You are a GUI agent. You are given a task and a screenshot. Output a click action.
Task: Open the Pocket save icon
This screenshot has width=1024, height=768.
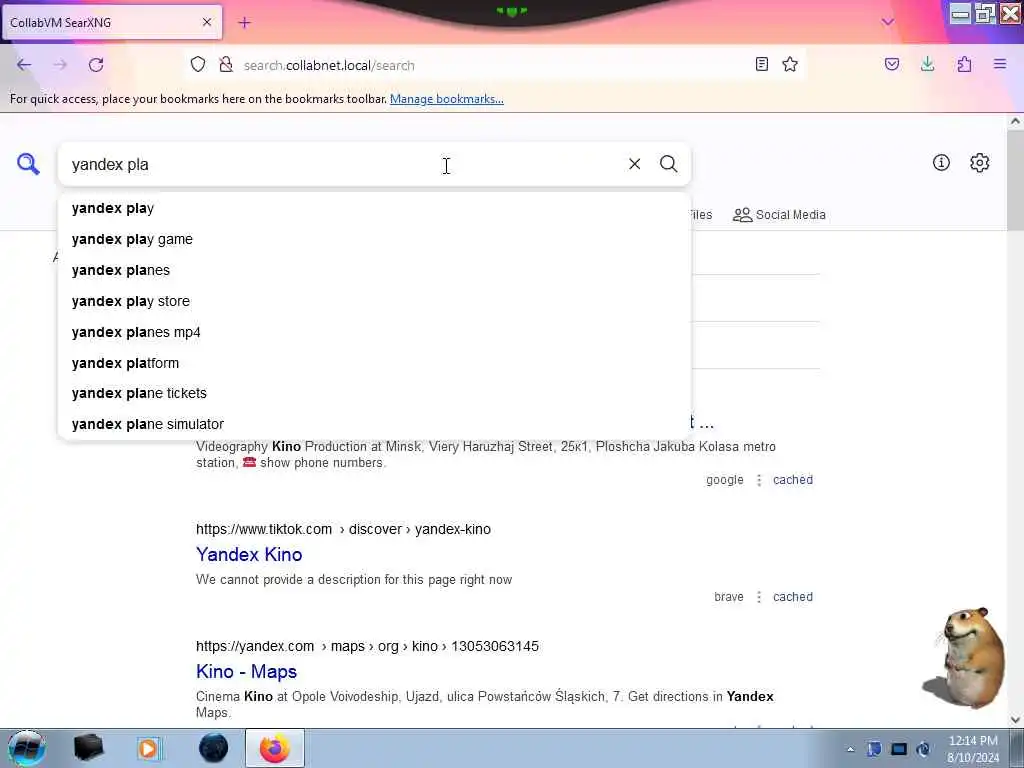[x=892, y=64]
